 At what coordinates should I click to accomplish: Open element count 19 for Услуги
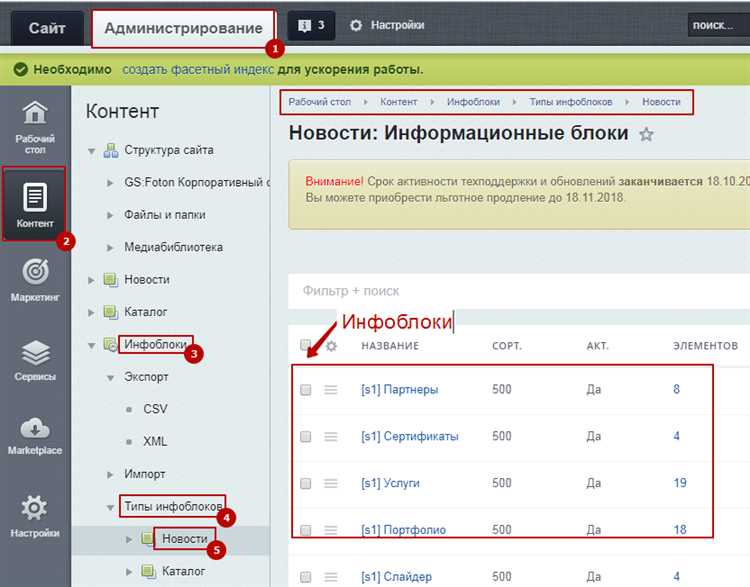click(680, 483)
